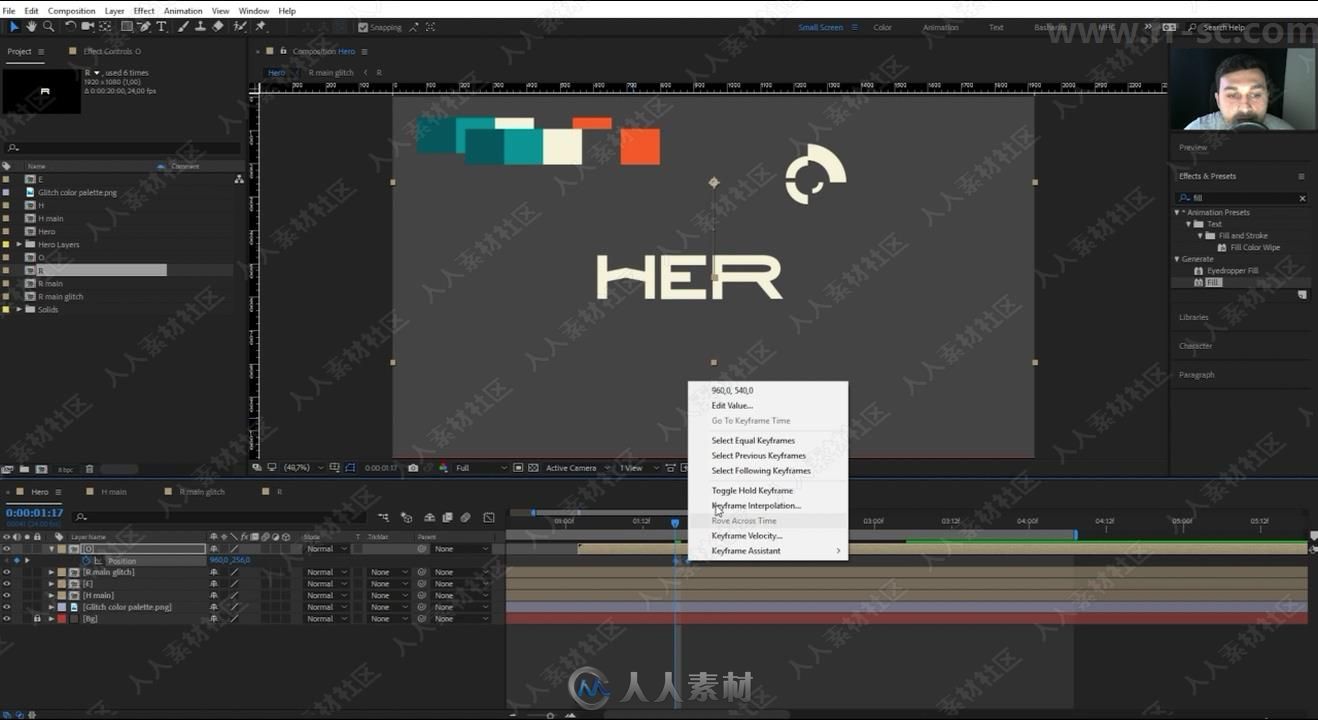Hide the E layer via eye icon
Viewport: 1318px width, 720px height.
tap(6, 584)
